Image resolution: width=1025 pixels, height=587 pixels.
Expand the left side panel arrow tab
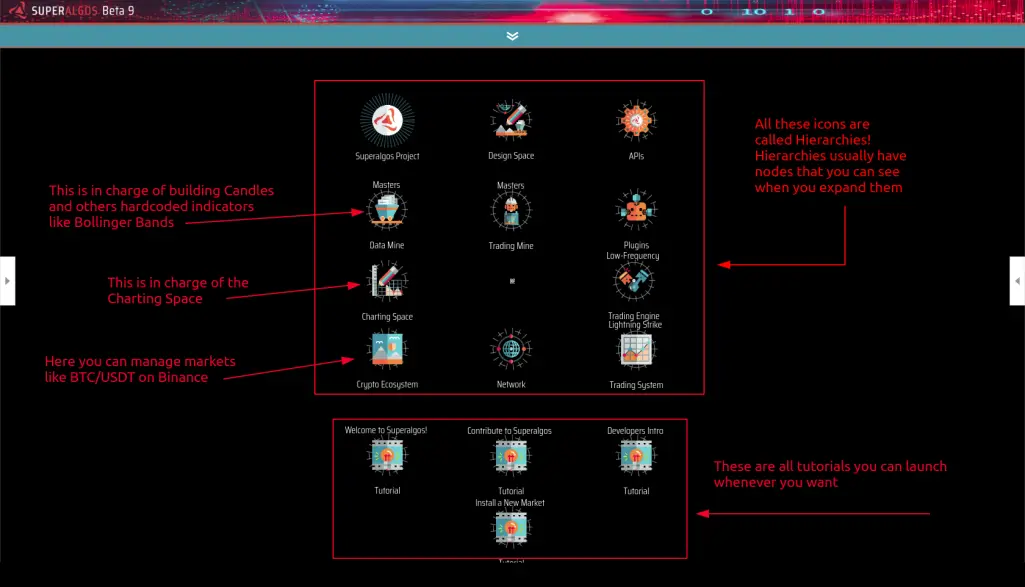point(7,281)
